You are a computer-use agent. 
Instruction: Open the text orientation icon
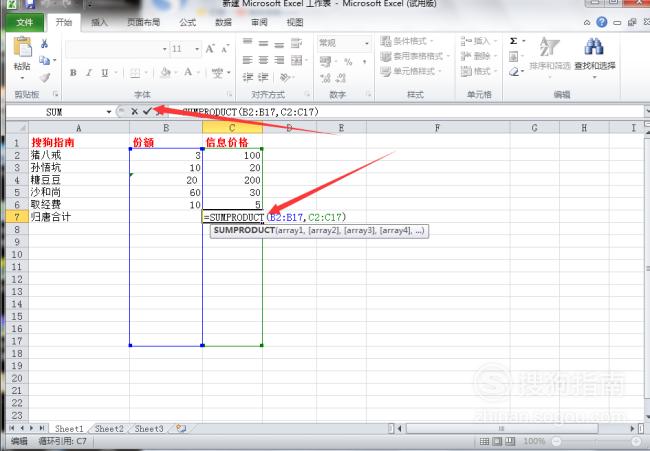pos(285,77)
